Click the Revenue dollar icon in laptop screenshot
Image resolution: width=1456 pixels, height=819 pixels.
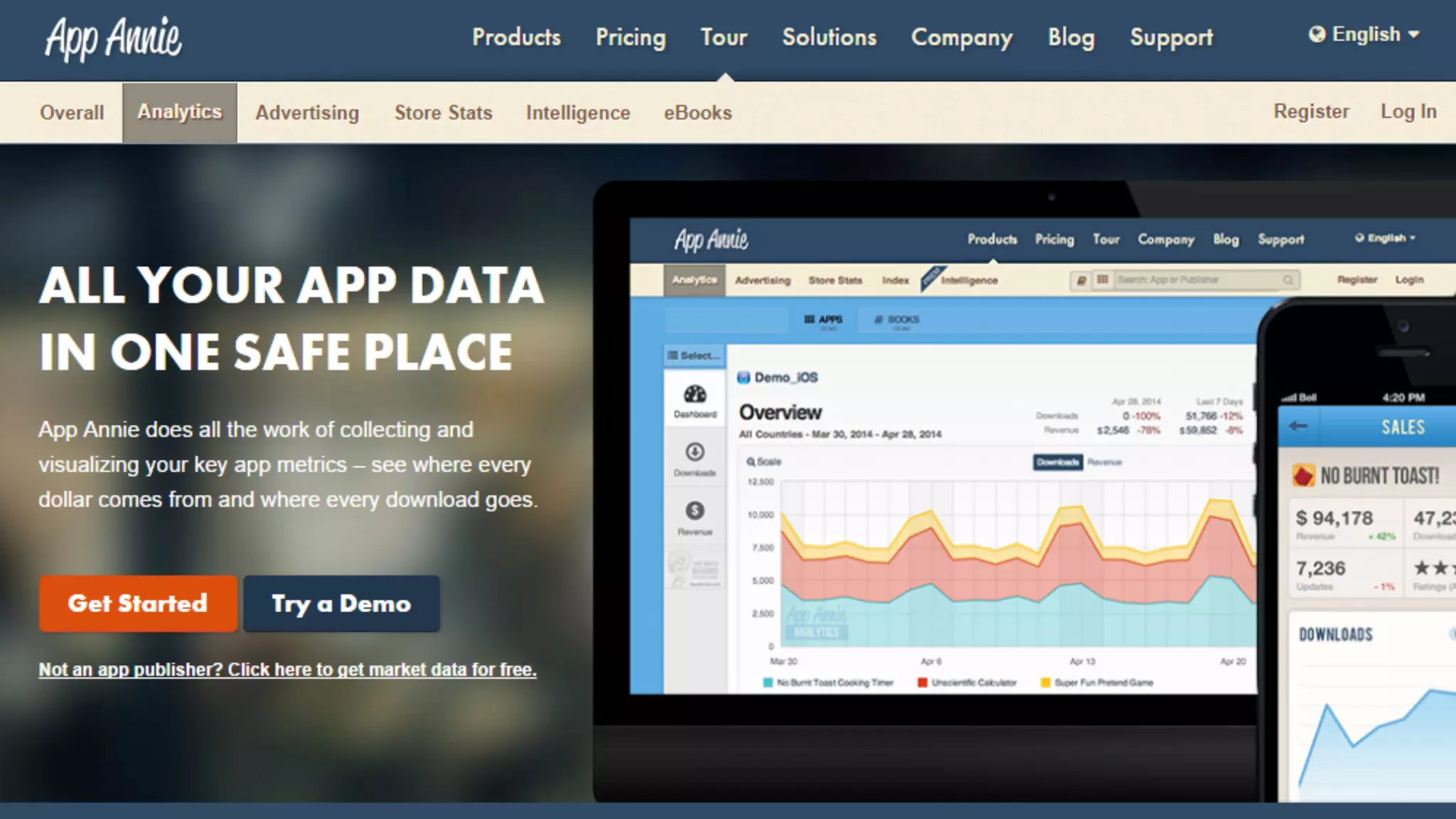tap(695, 510)
